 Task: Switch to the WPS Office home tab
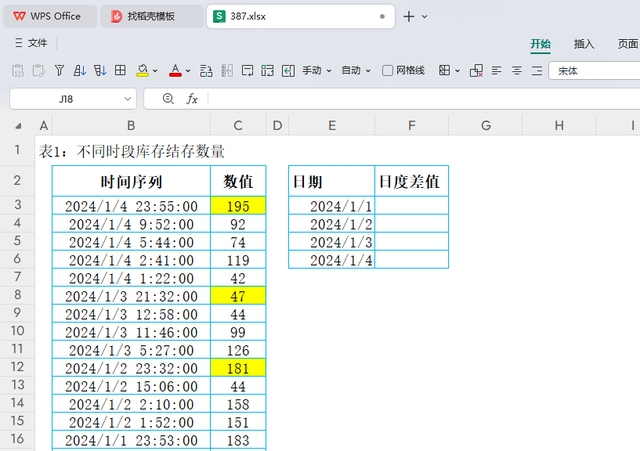[50, 16]
